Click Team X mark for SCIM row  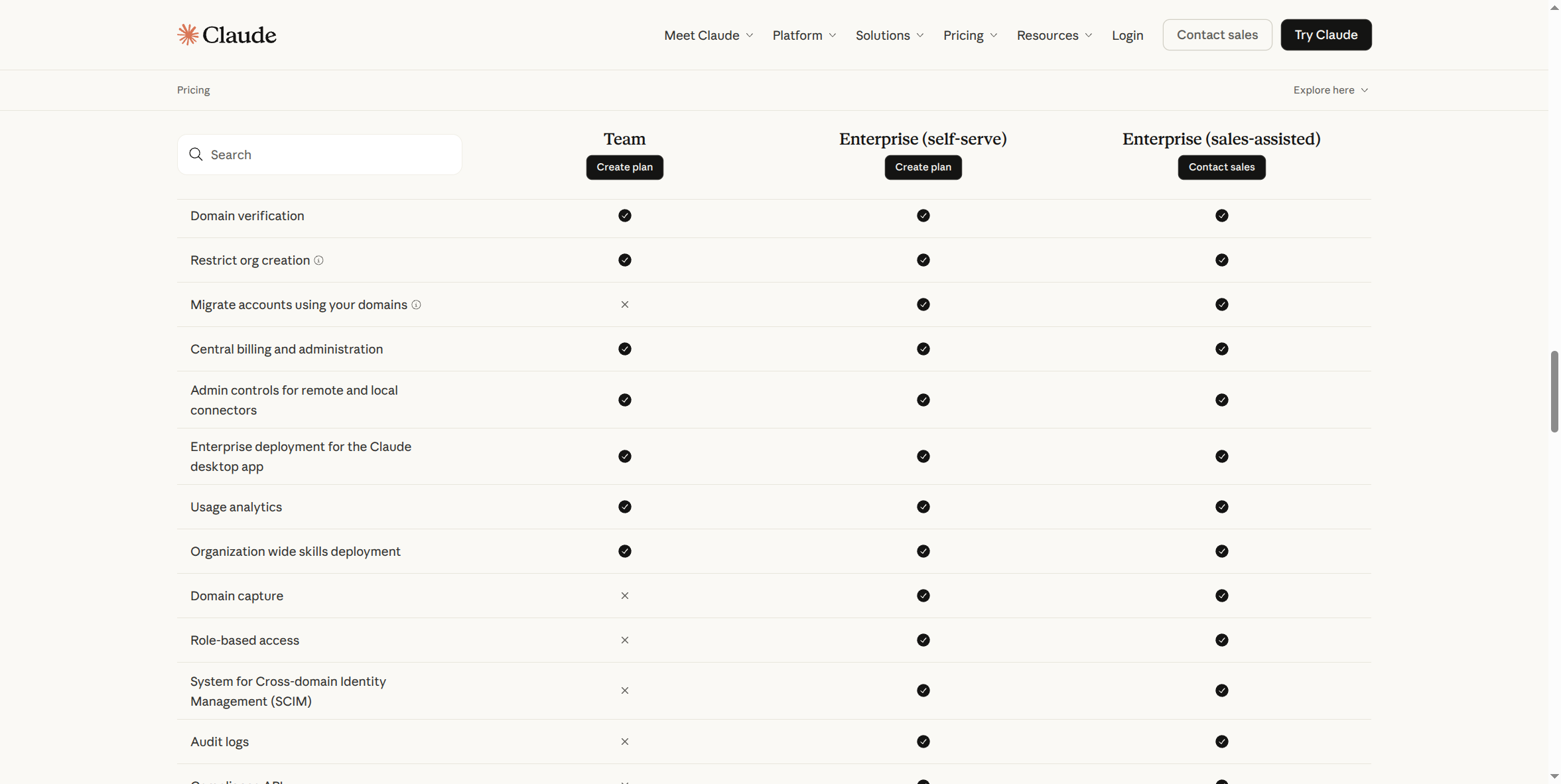[625, 690]
